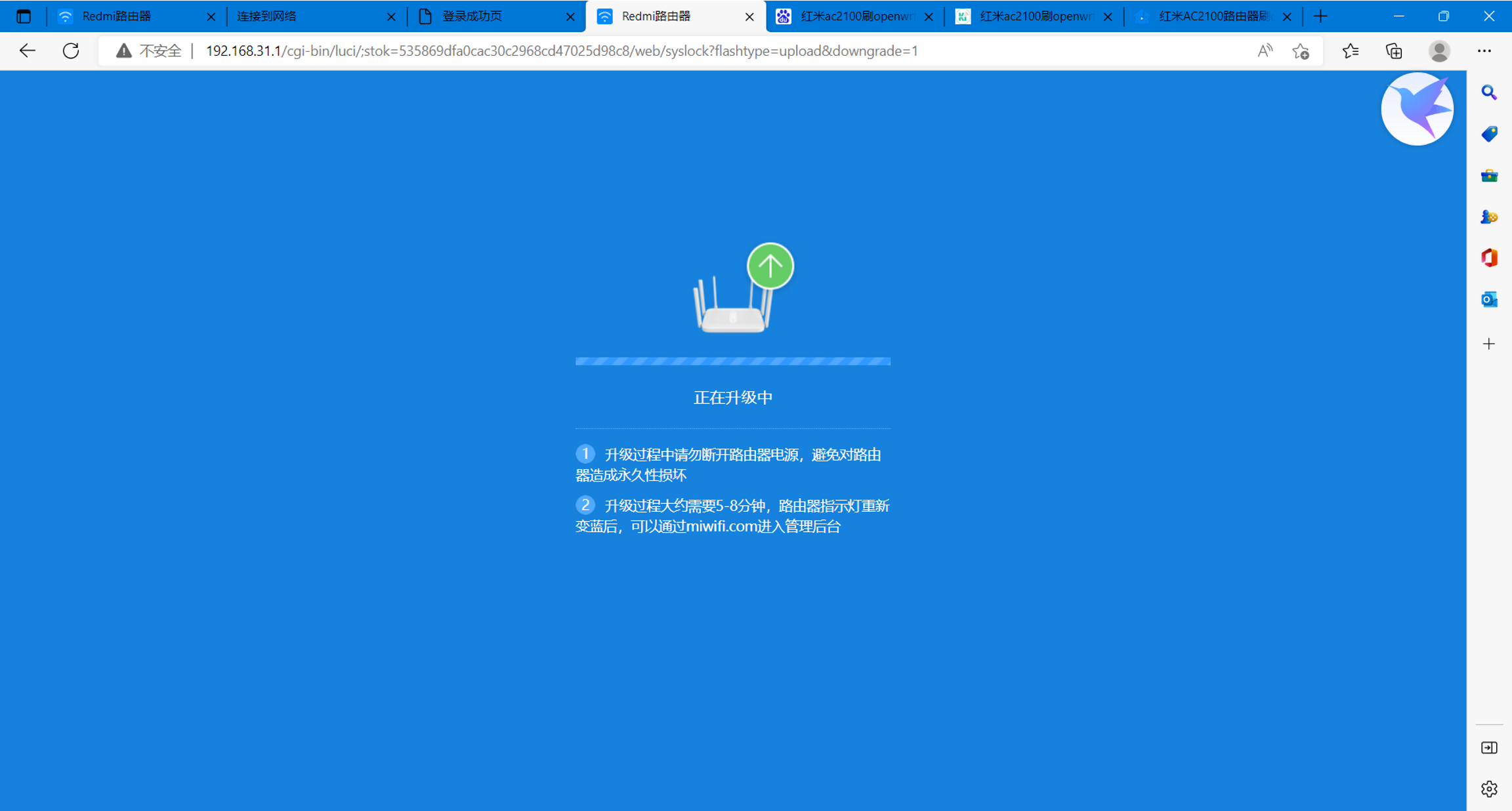This screenshot has height=811, width=1512.
Task: Open the sidebar search icon
Action: pos(1489,93)
